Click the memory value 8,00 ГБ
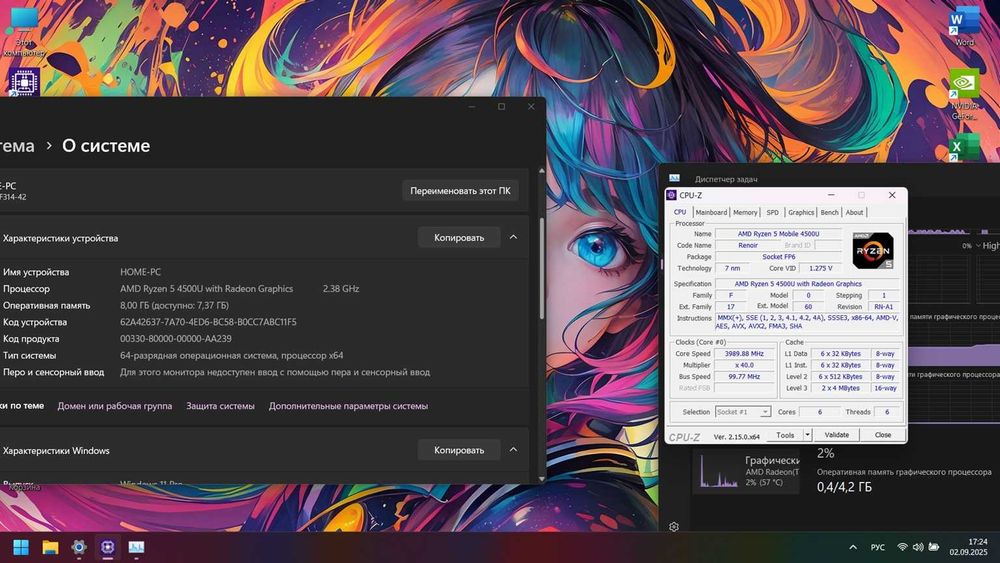 pyautogui.click(x=174, y=305)
